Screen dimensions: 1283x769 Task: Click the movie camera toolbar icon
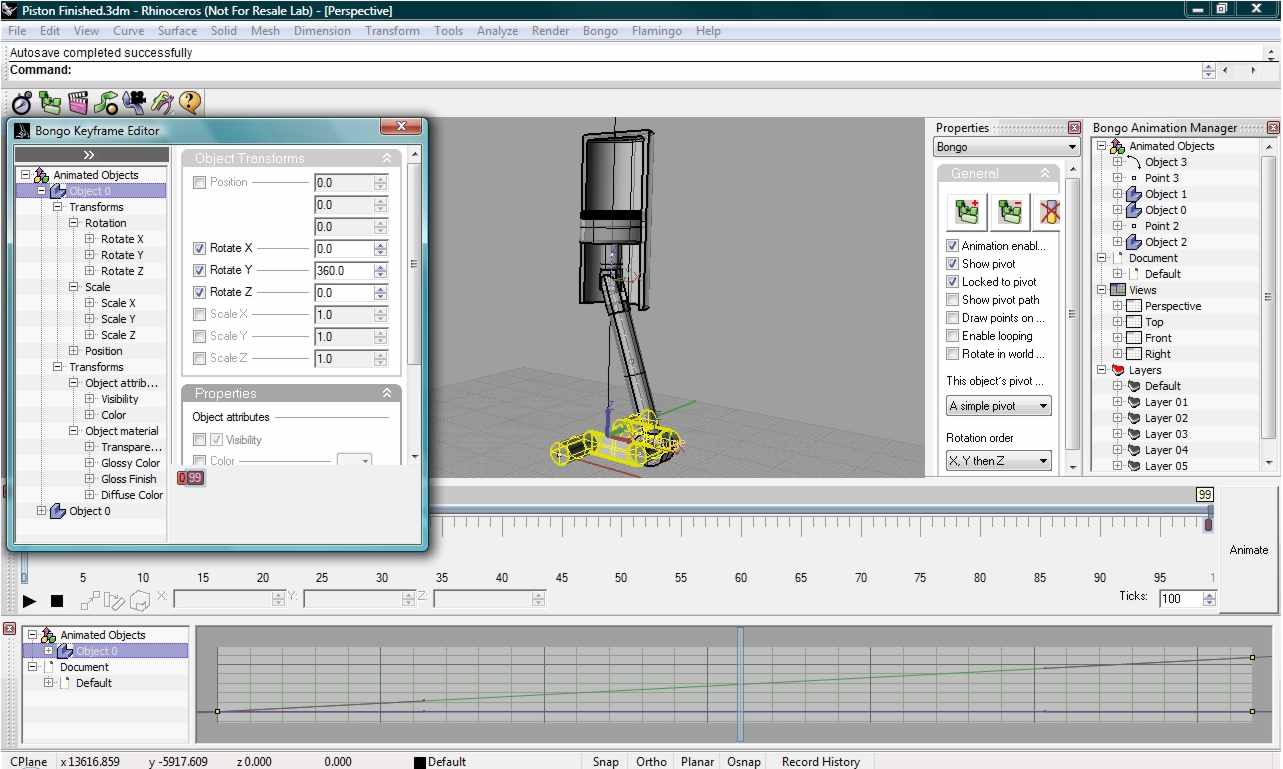[134, 102]
